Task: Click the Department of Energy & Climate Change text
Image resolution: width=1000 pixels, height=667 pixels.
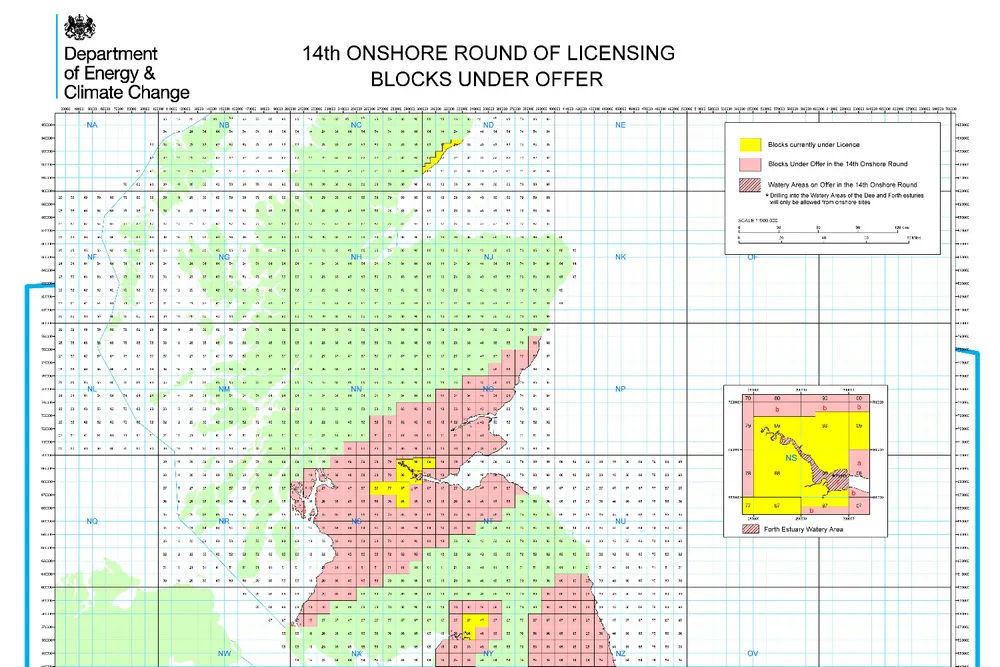Action: coord(125,73)
